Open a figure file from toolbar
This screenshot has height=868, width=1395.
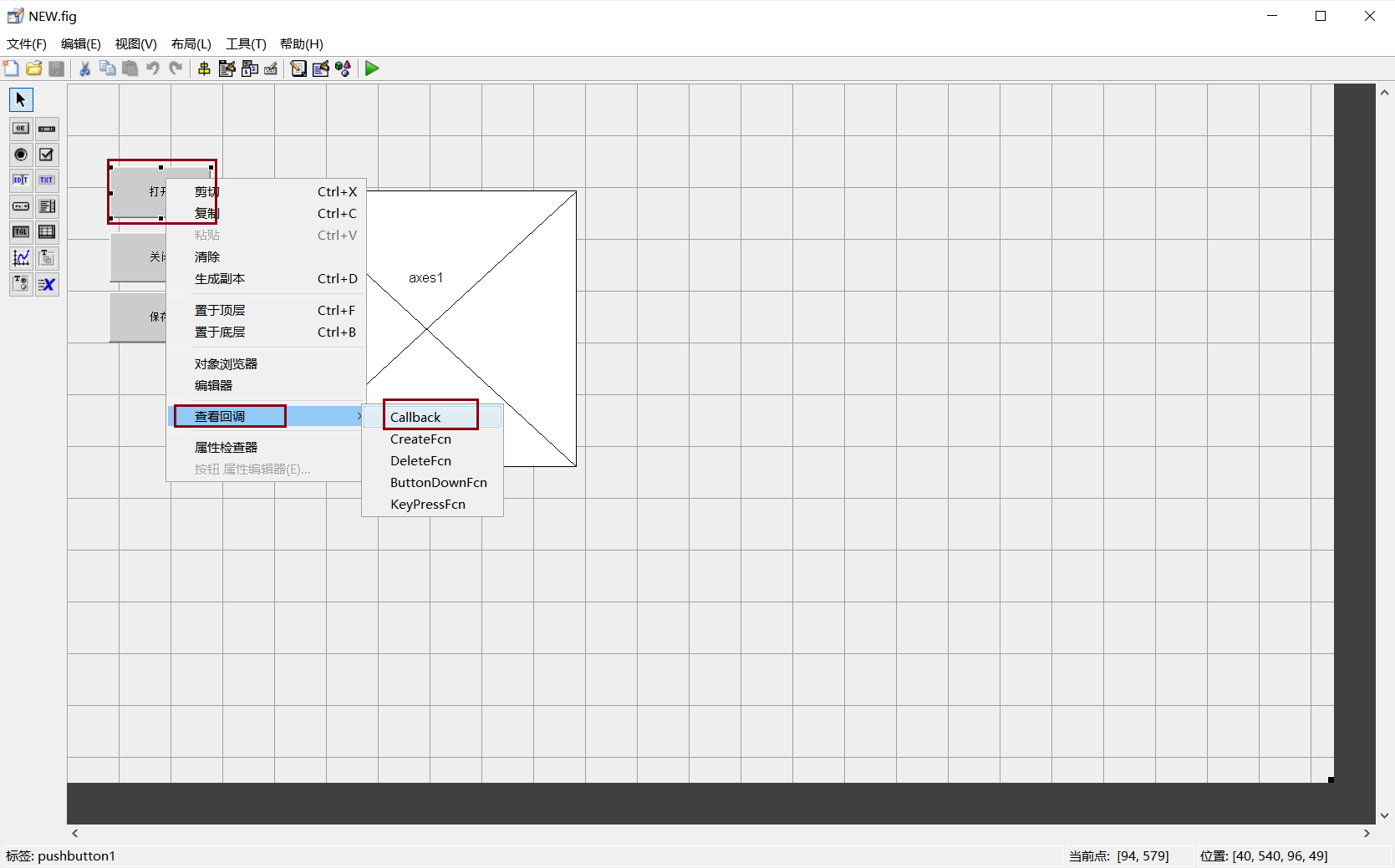[x=34, y=69]
